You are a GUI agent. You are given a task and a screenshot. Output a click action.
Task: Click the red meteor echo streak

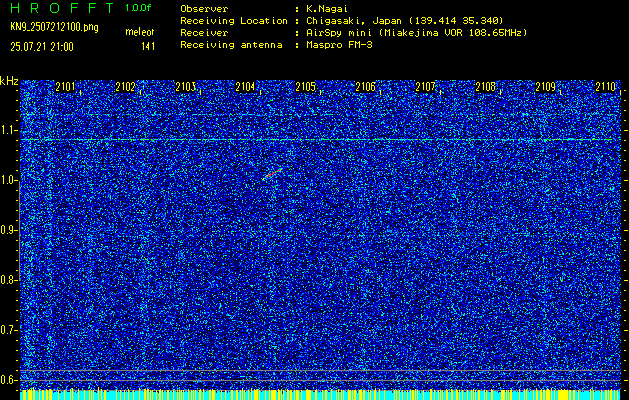point(273,173)
